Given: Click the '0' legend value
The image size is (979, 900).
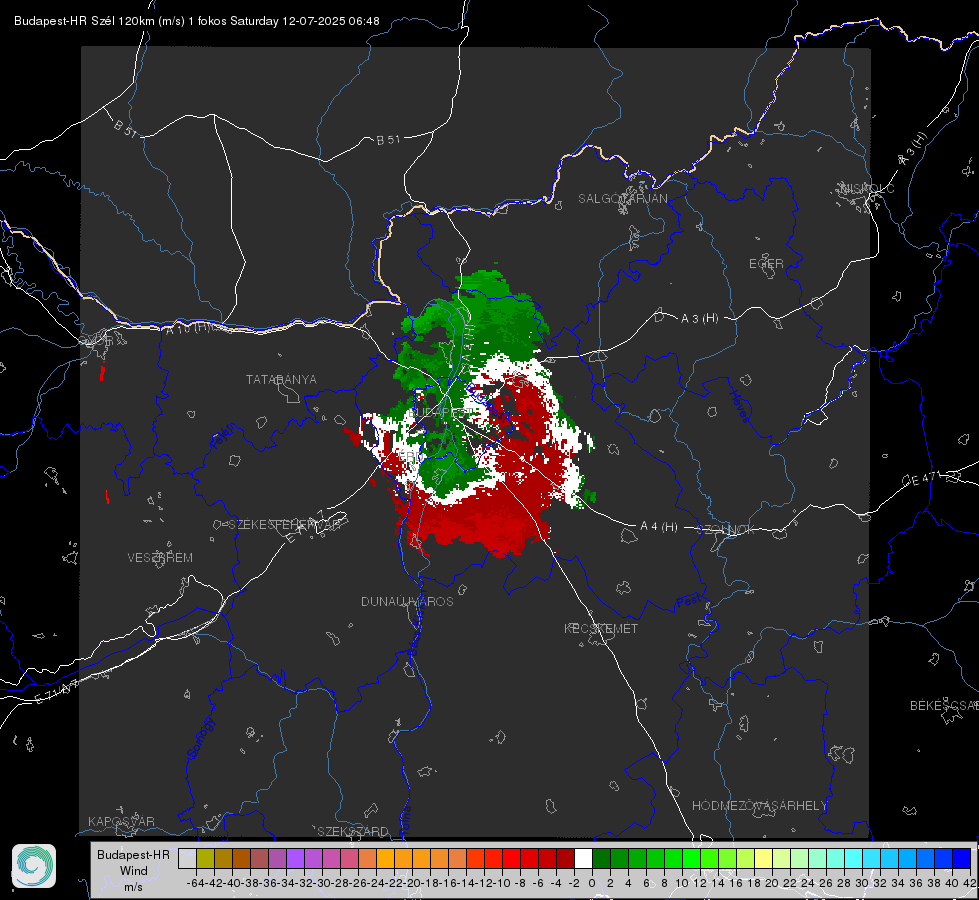Looking at the screenshot, I should 592,883.
